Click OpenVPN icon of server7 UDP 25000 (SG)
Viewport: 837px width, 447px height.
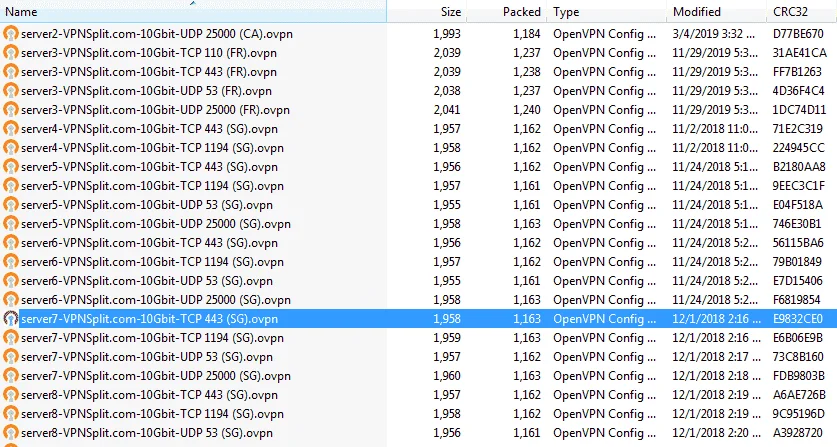(x=11, y=376)
